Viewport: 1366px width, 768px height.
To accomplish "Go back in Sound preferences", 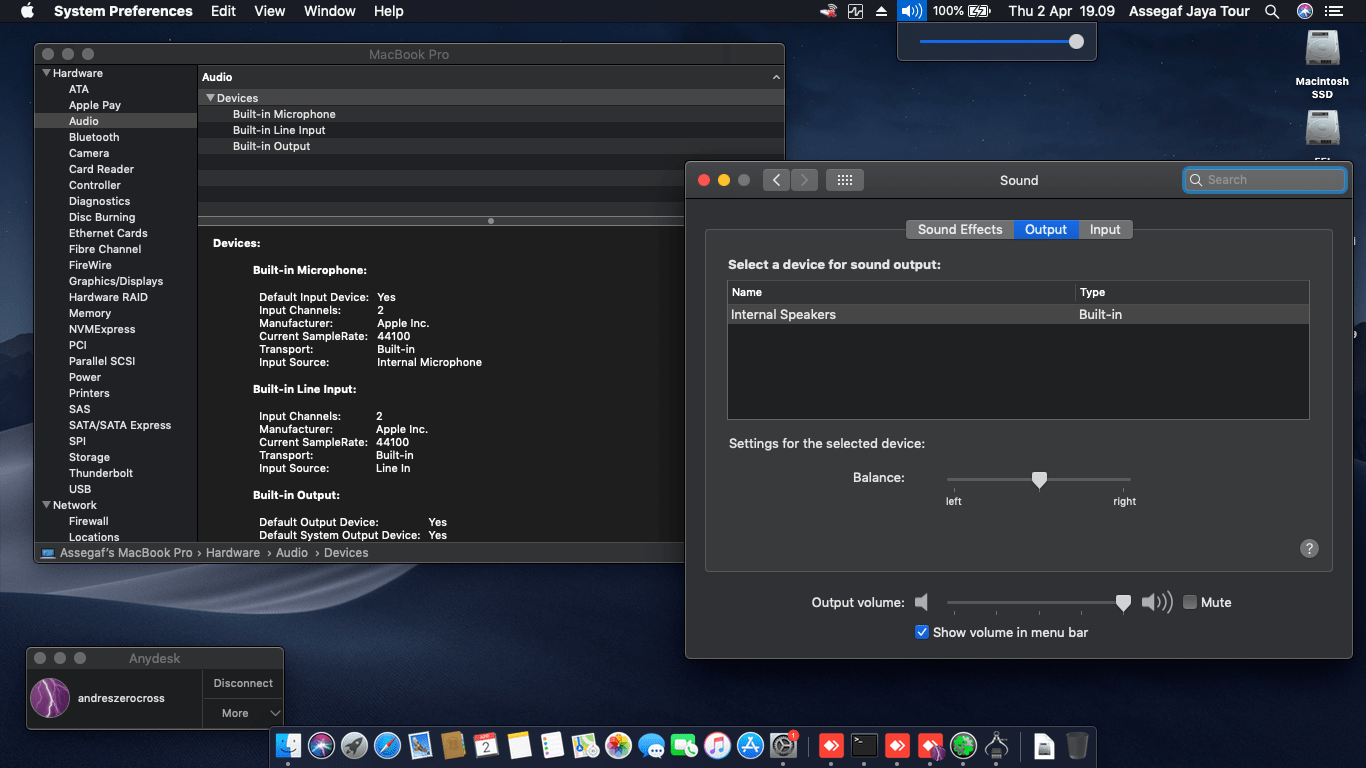I will [x=777, y=180].
